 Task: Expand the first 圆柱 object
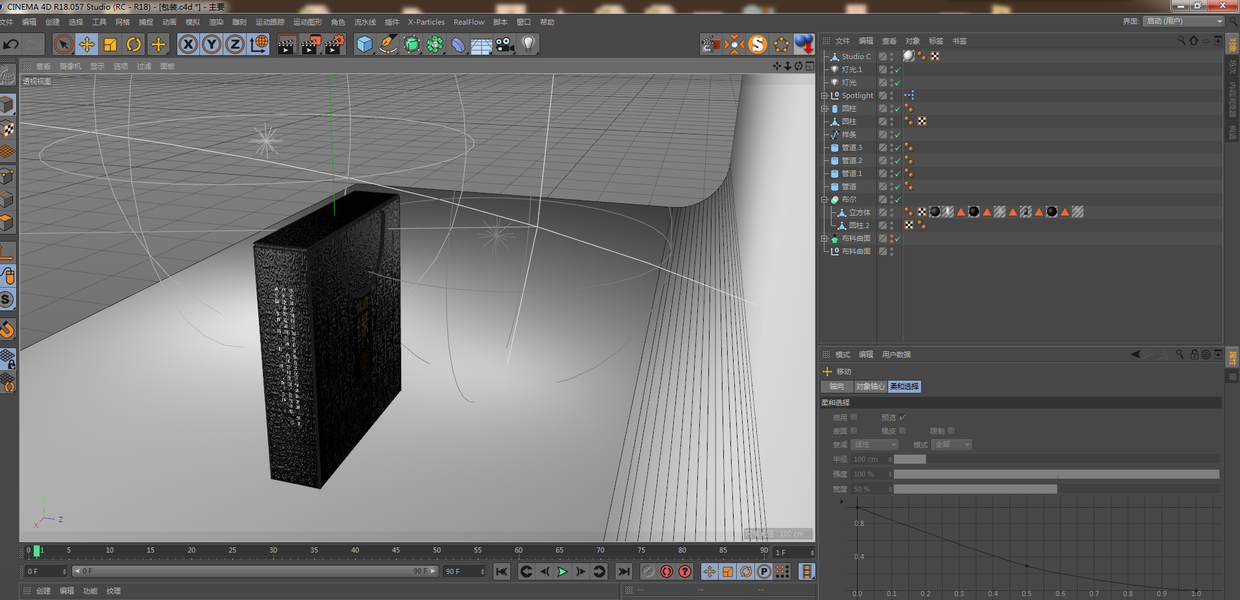pyautogui.click(x=824, y=109)
